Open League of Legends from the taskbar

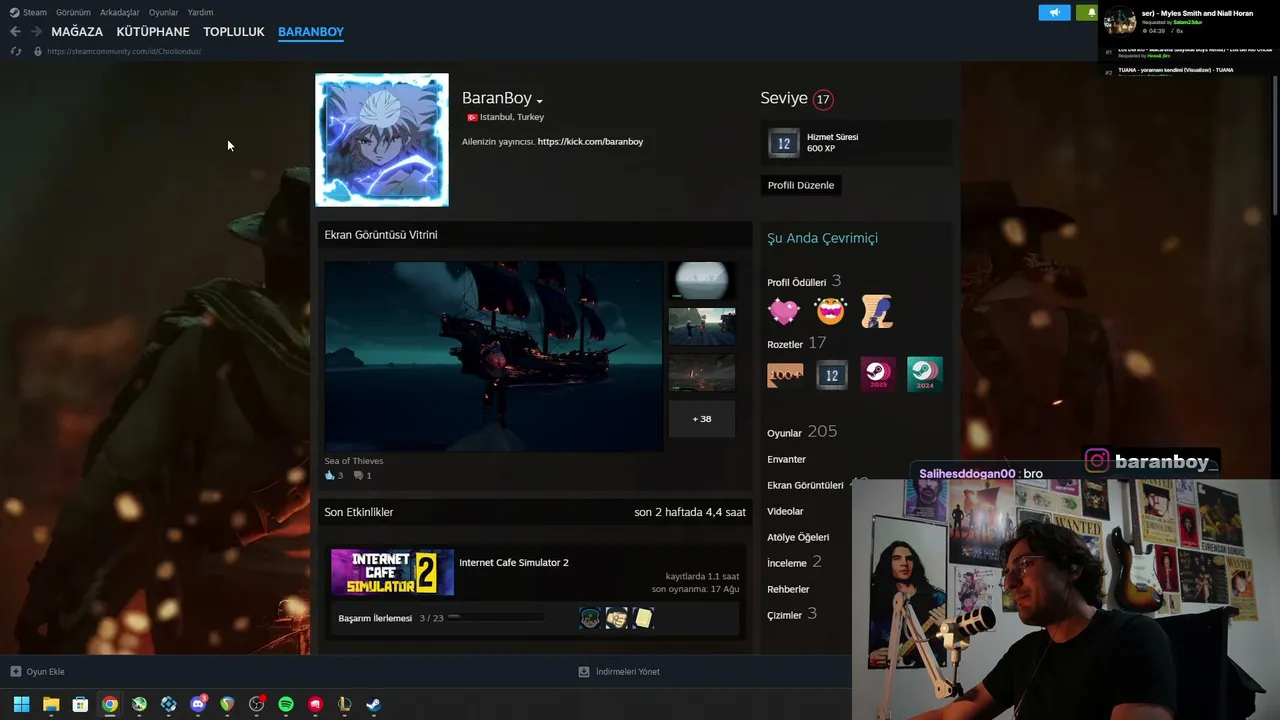tap(345, 704)
